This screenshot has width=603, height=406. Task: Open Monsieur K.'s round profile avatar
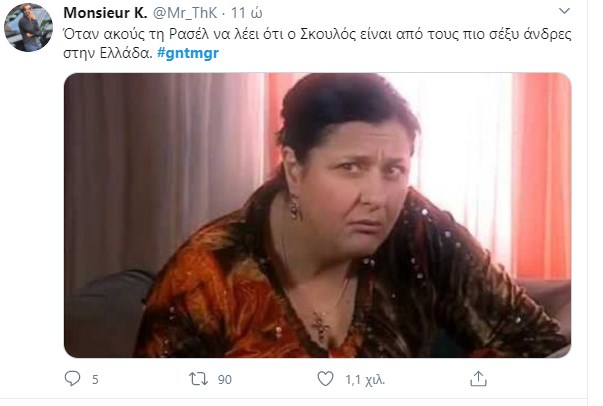click(x=28, y=27)
